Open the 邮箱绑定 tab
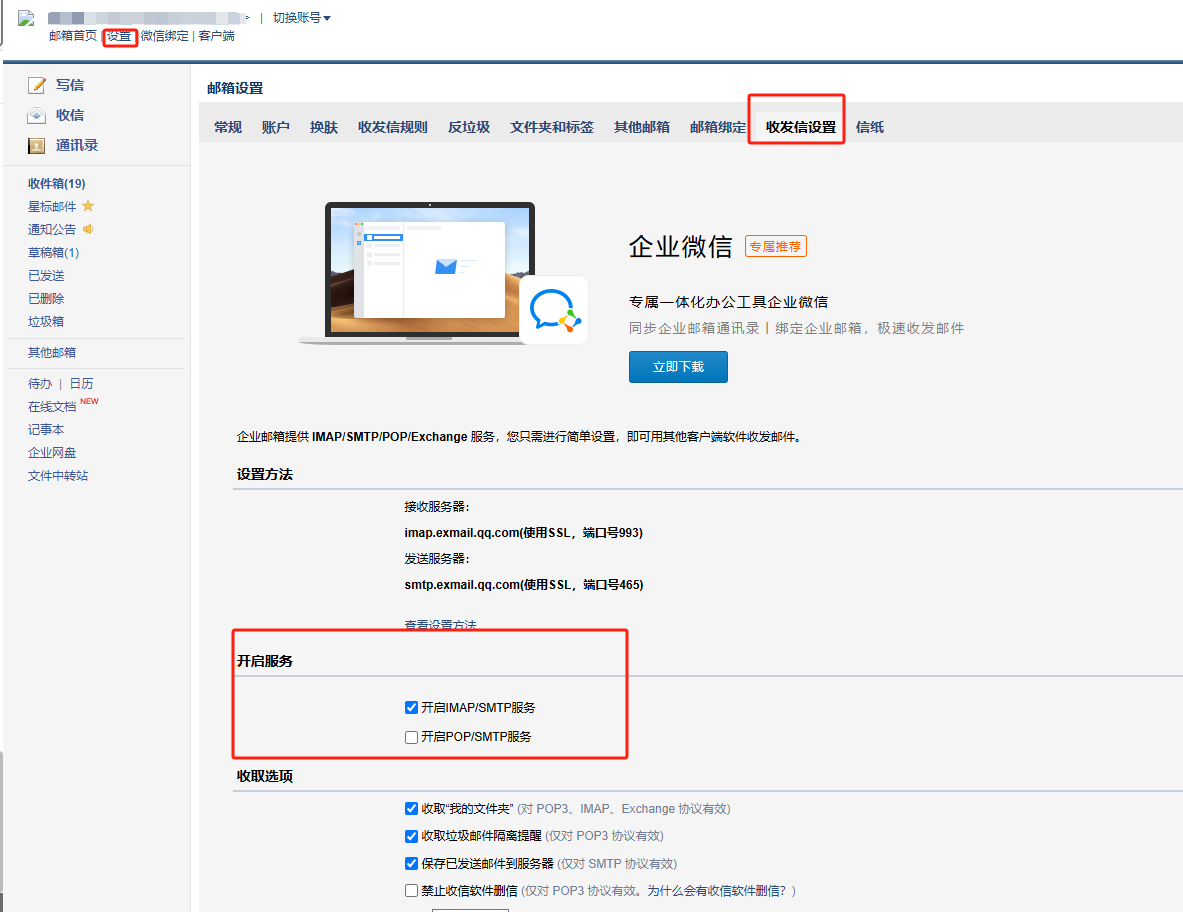This screenshot has height=912, width=1183. (717, 127)
